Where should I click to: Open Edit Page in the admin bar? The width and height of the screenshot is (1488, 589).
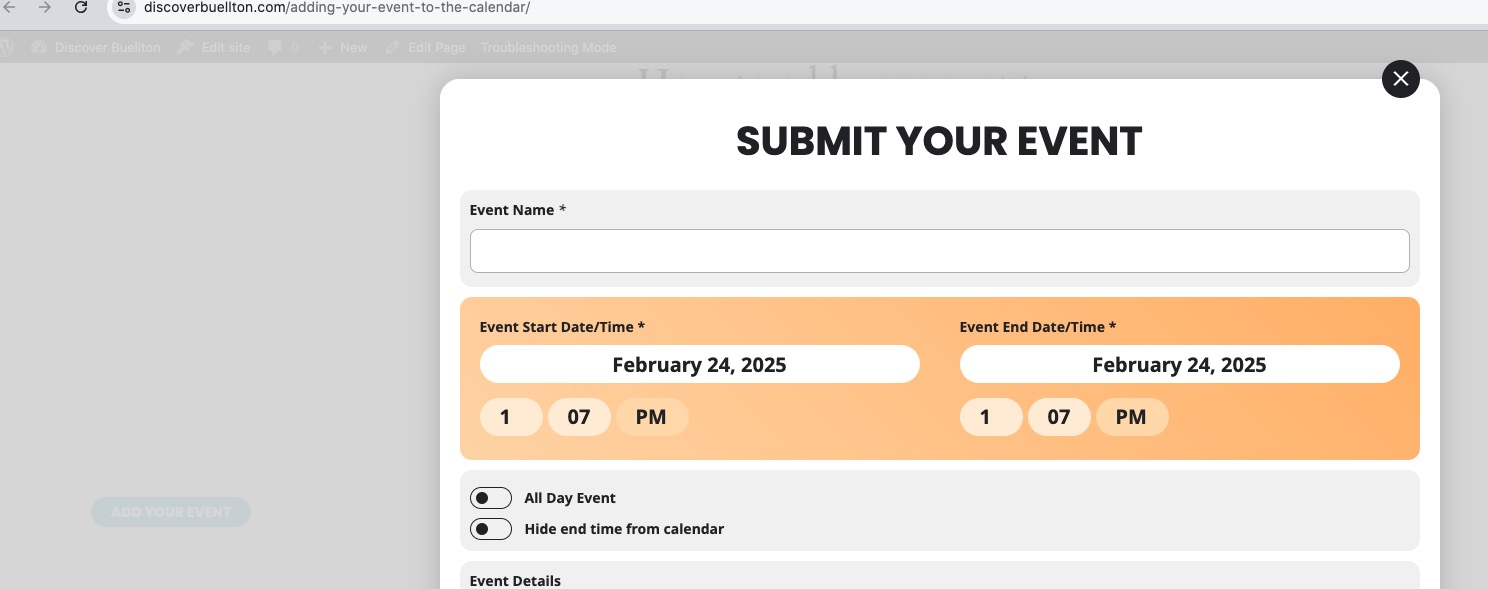pyautogui.click(x=425, y=47)
